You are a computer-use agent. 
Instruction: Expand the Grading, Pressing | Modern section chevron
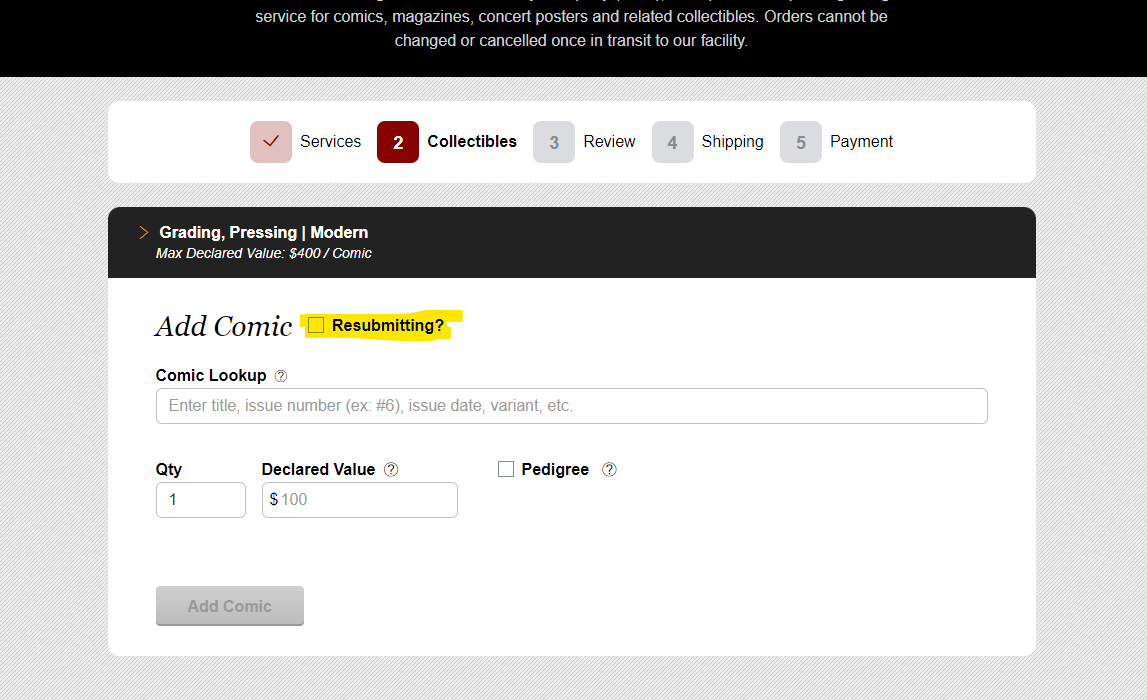point(143,232)
